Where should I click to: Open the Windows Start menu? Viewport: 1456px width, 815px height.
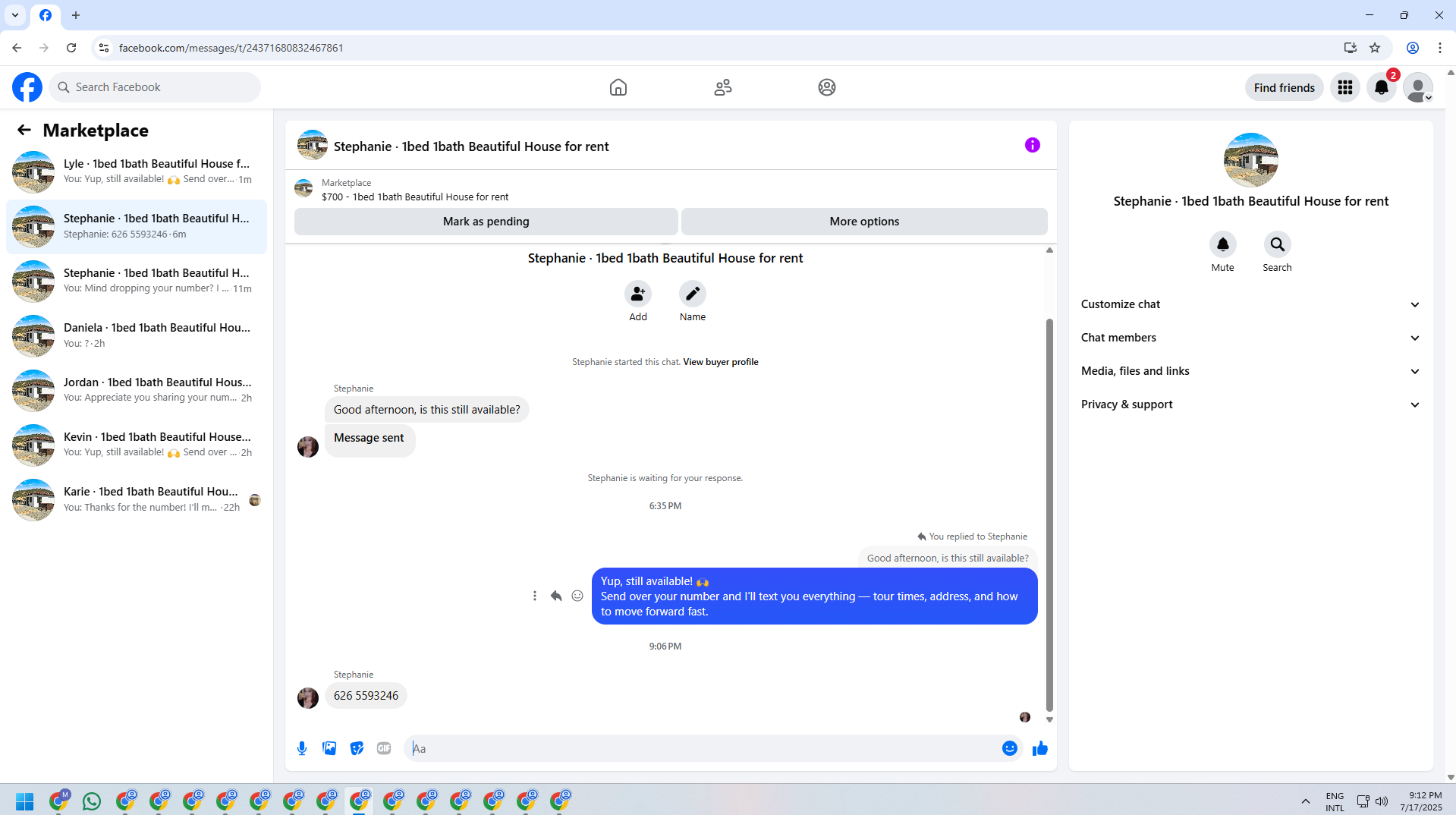click(24, 801)
